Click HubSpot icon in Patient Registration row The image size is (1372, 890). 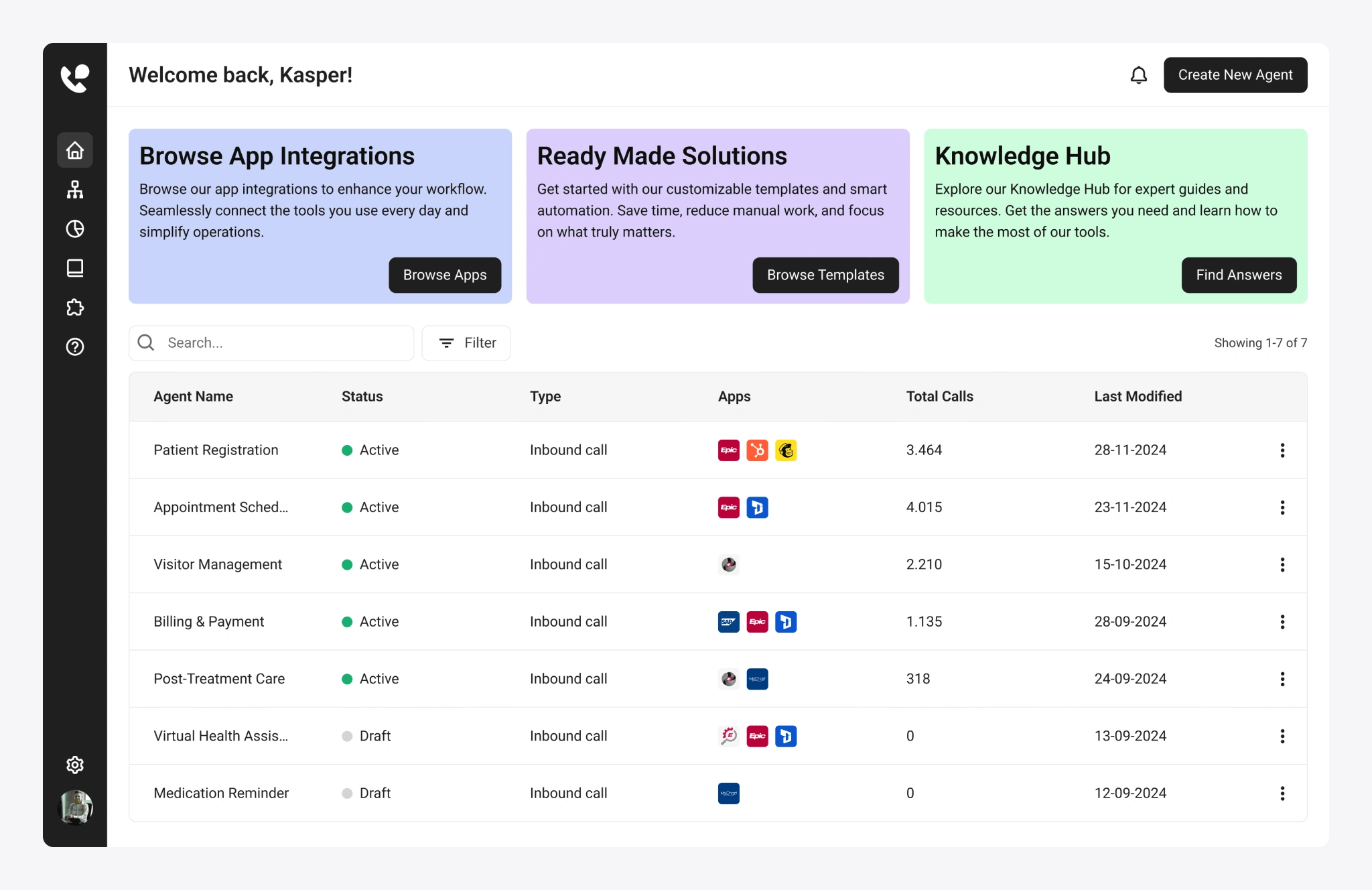pyautogui.click(x=757, y=450)
